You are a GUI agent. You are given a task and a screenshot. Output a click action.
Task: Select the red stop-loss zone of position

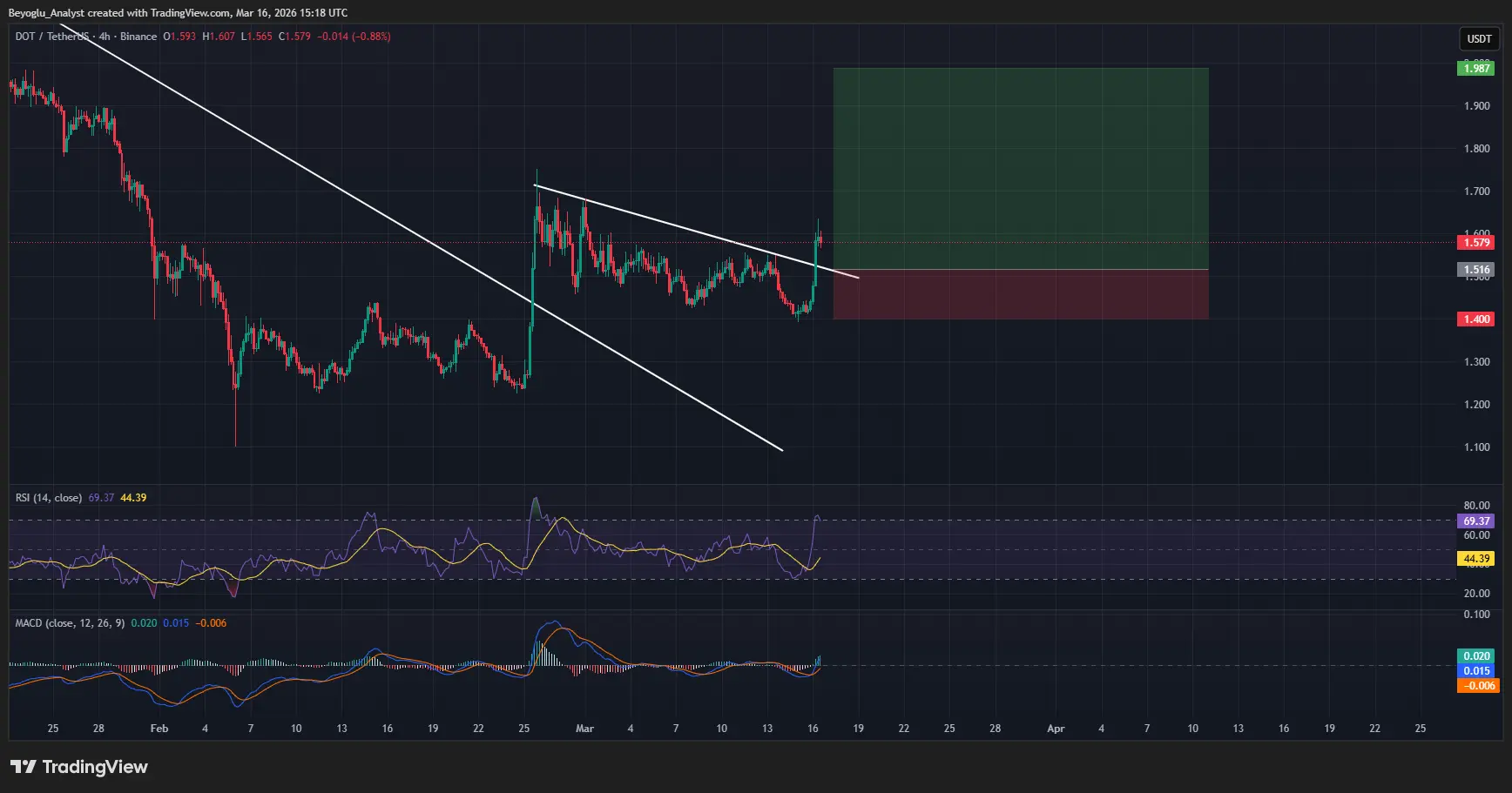1021,294
